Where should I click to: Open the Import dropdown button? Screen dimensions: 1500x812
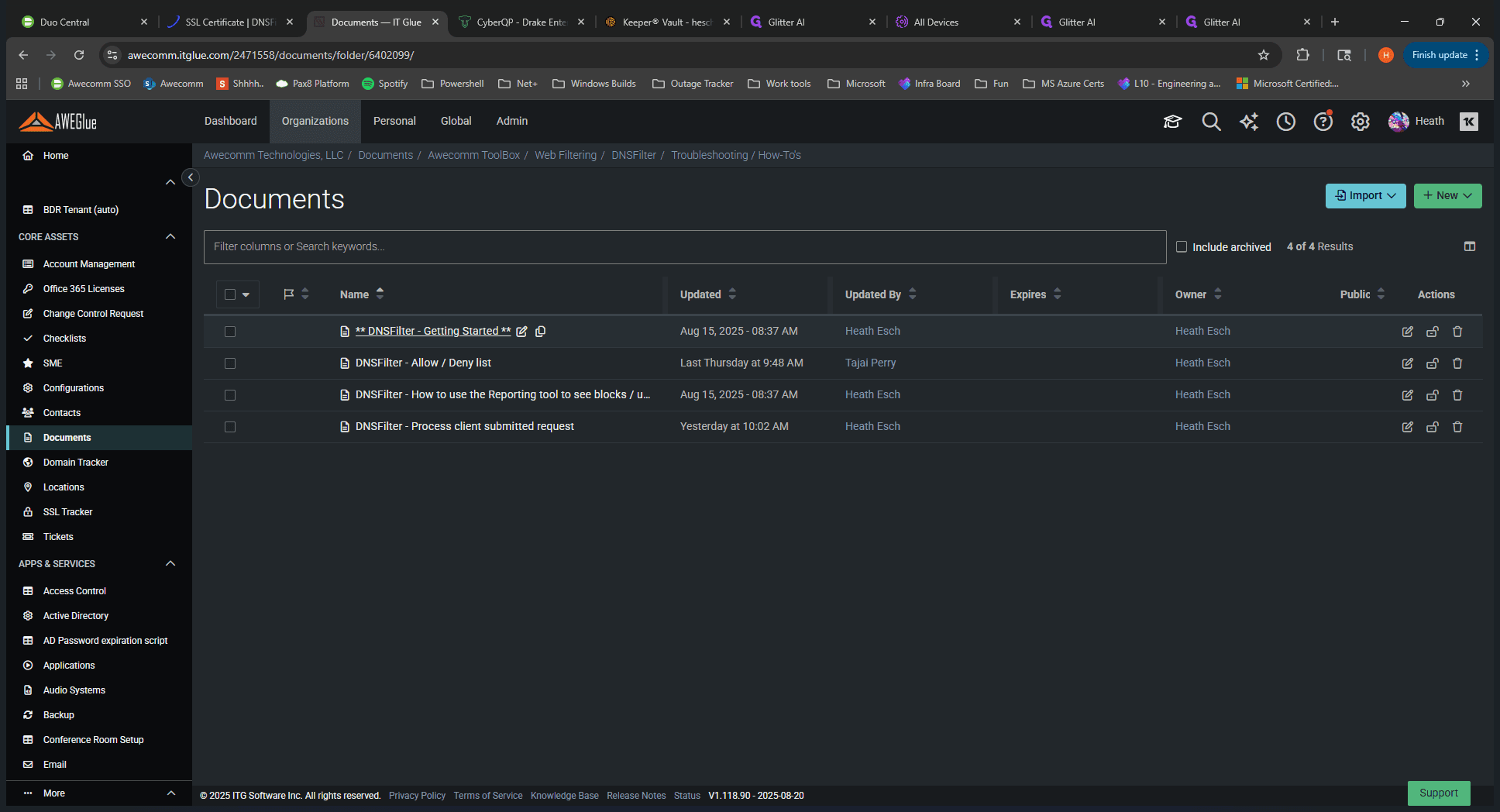(1366, 196)
